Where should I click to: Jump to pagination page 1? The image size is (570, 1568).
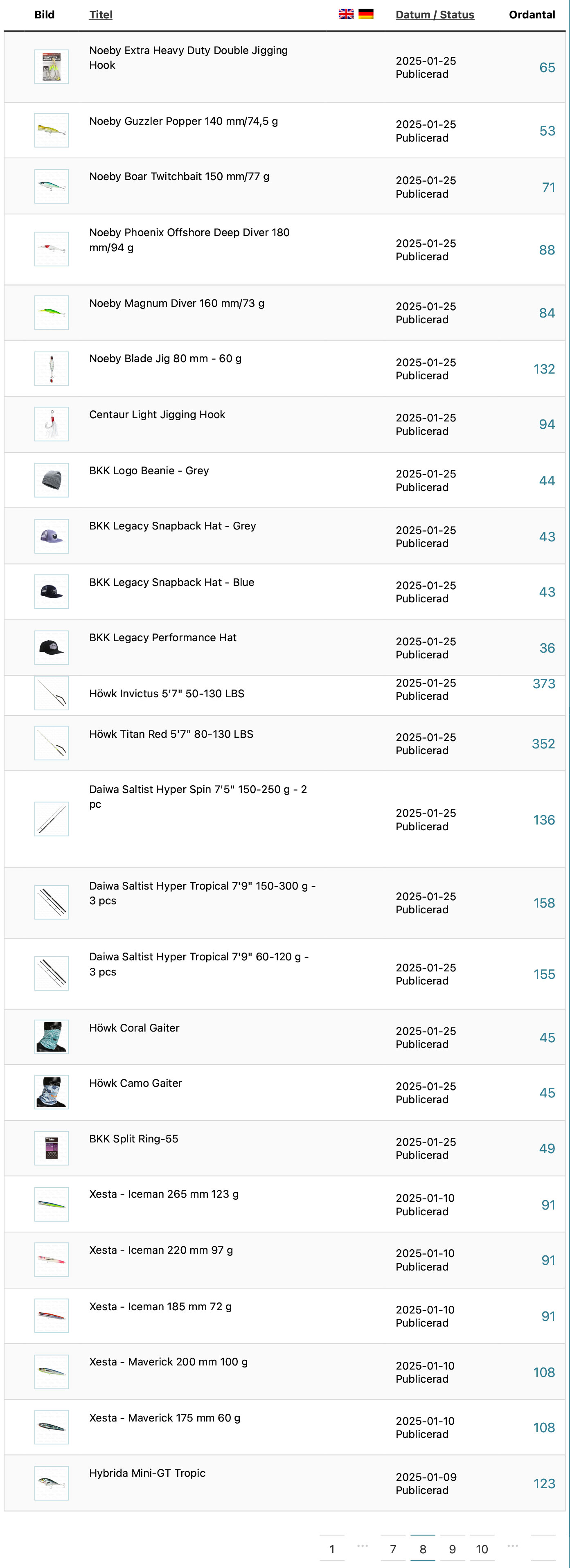pos(332,1548)
